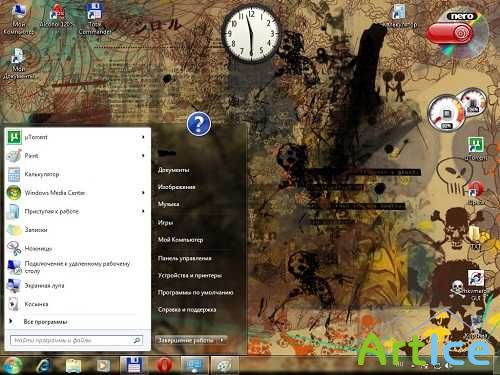Open Total Commander desktop shortcut
The width and height of the screenshot is (500, 375).
point(95,19)
